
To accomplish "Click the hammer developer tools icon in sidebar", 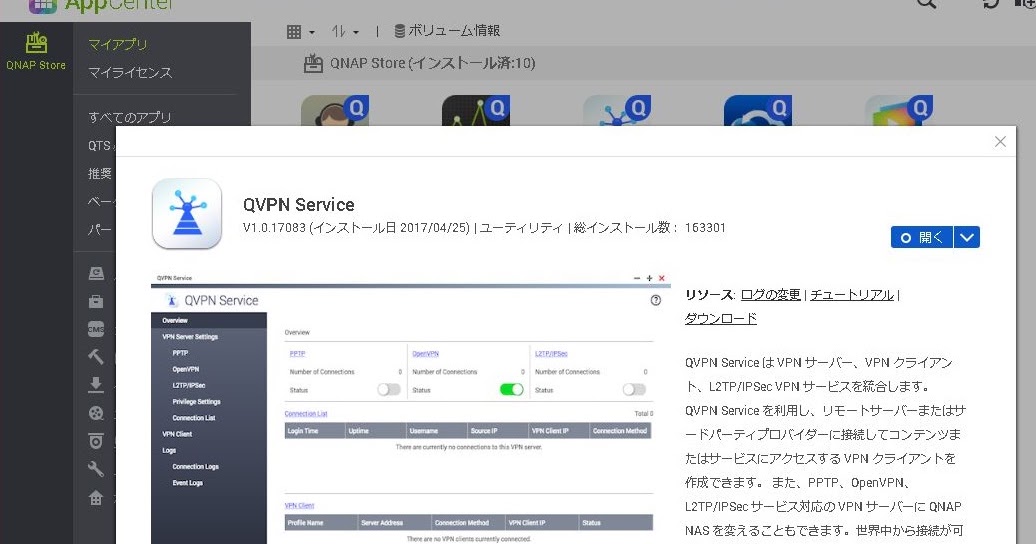I will click(96, 357).
